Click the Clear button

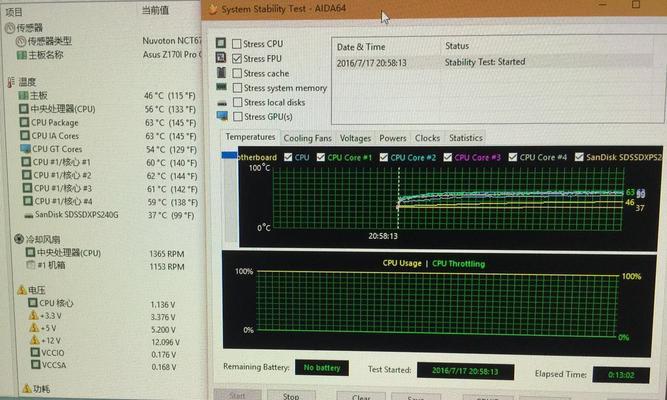pos(361,397)
